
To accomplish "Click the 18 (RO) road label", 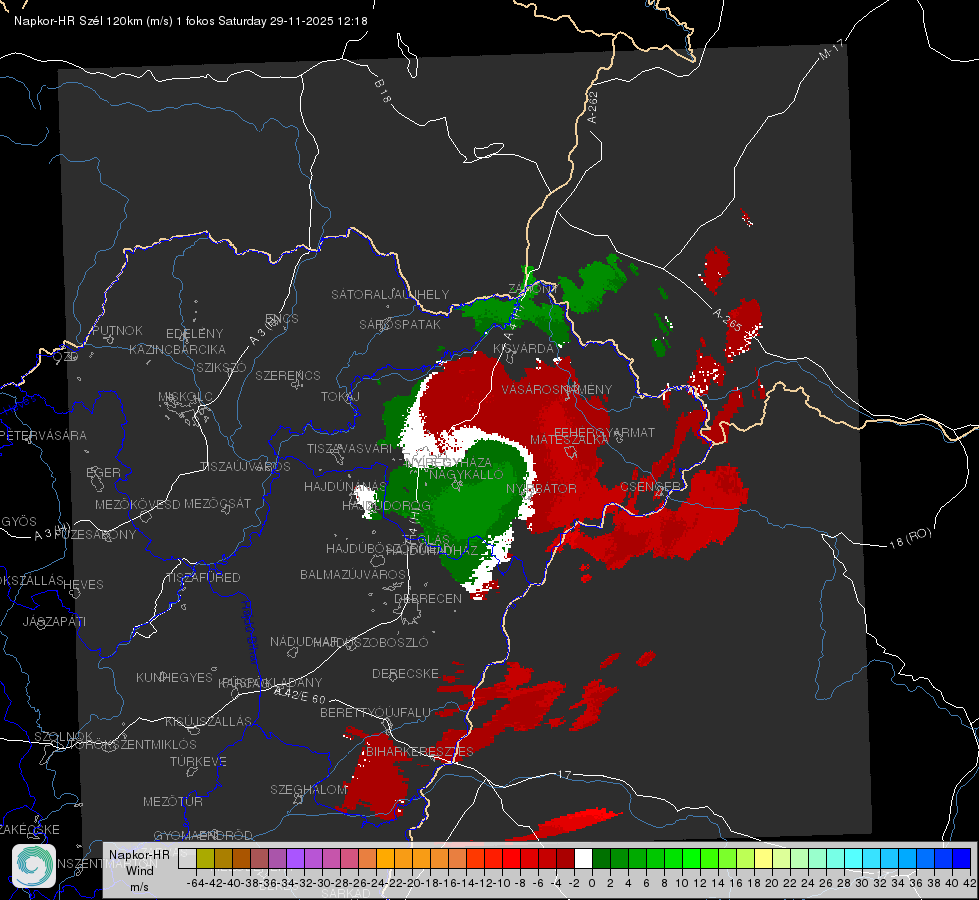I will (x=910, y=538).
